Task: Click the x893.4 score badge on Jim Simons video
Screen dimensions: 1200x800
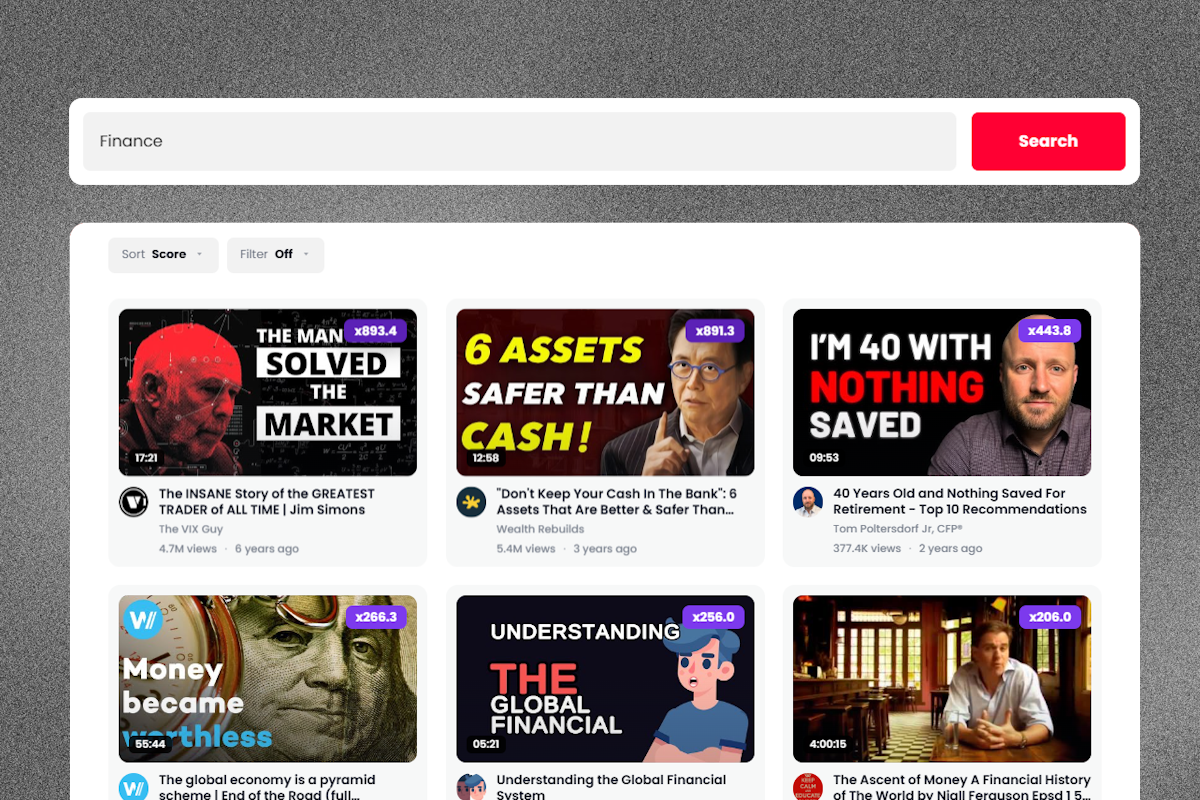Action: [376, 331]
